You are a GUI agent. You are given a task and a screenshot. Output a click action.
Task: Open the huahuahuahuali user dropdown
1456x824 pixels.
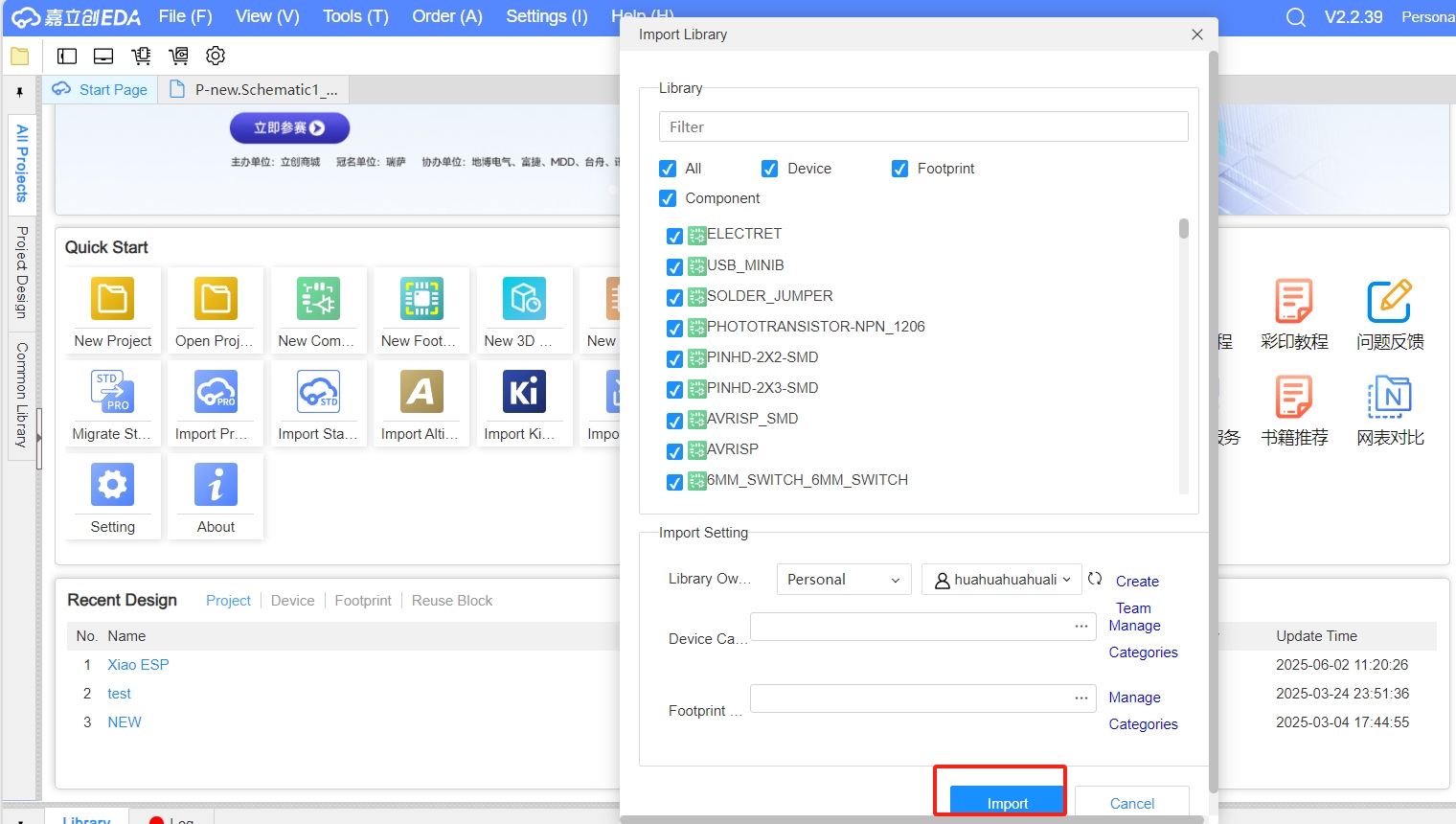point(1002,580)
